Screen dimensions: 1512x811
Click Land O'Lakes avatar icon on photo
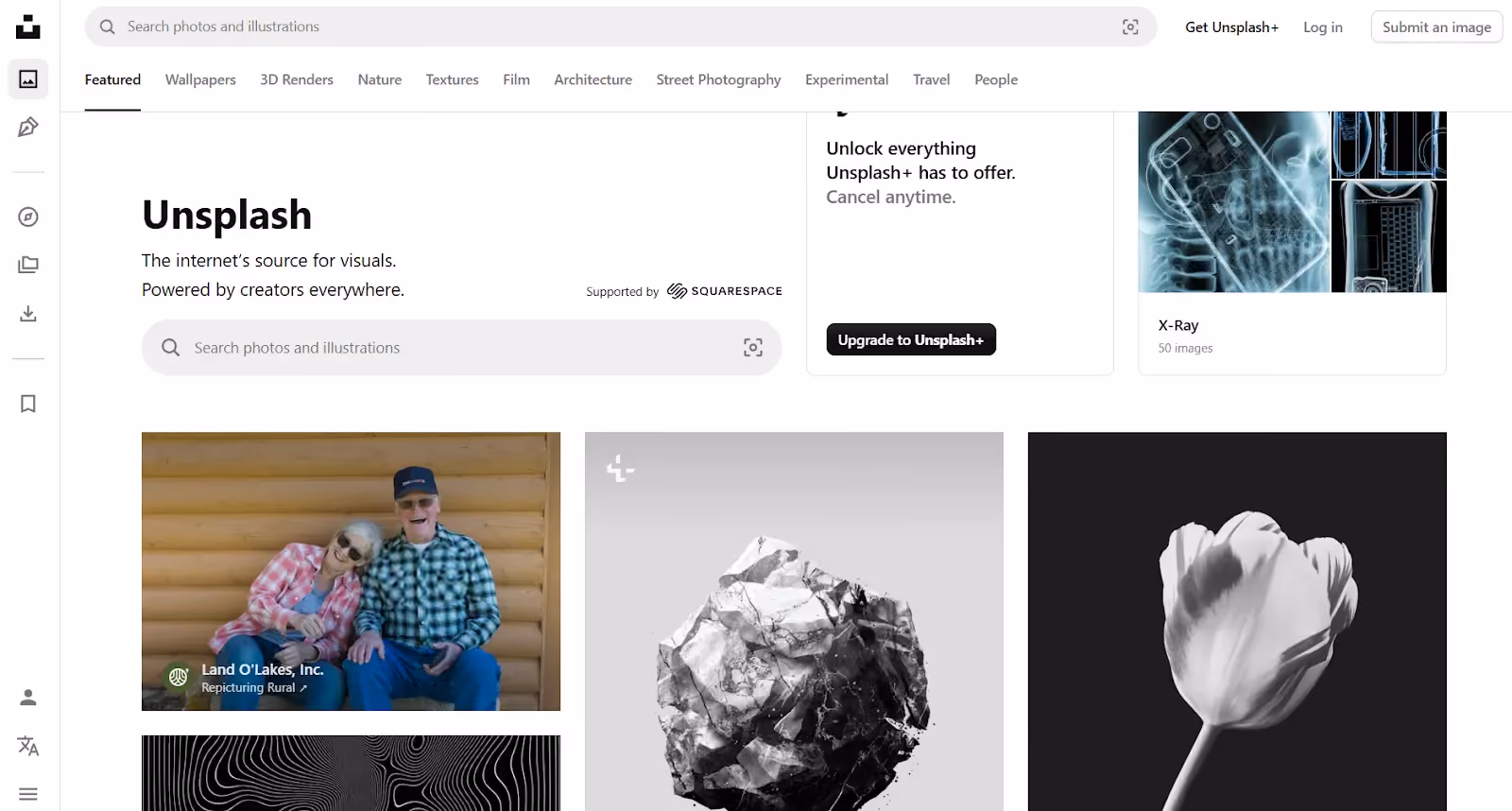click(178, 677)
